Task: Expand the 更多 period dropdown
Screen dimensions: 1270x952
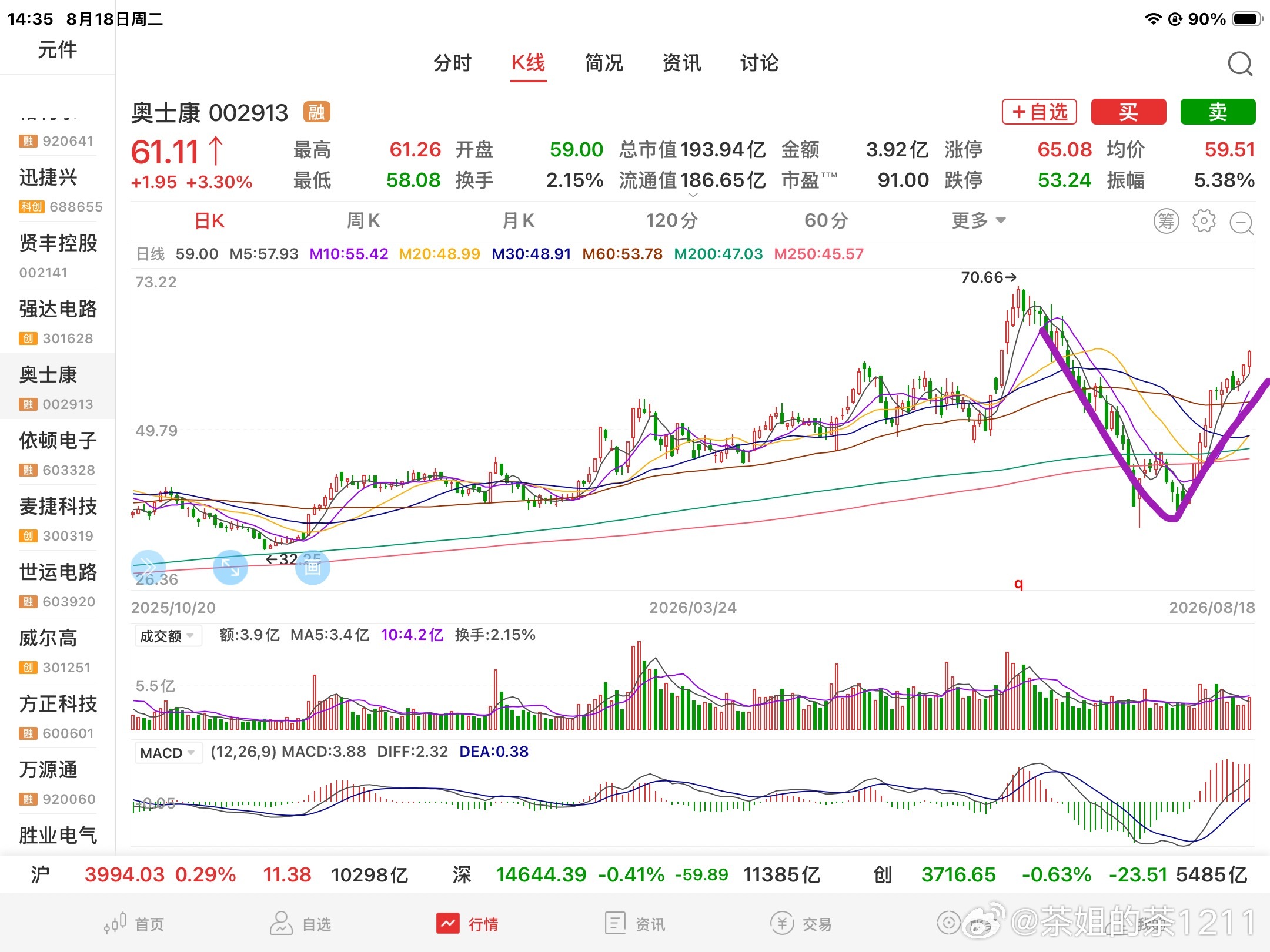Action: point(979,221)
